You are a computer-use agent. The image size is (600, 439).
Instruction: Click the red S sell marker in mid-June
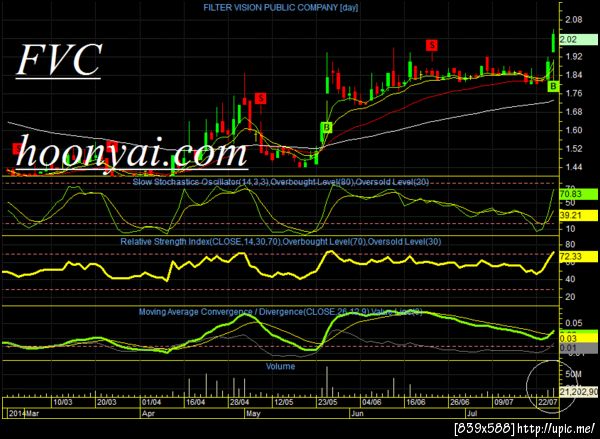432,45
